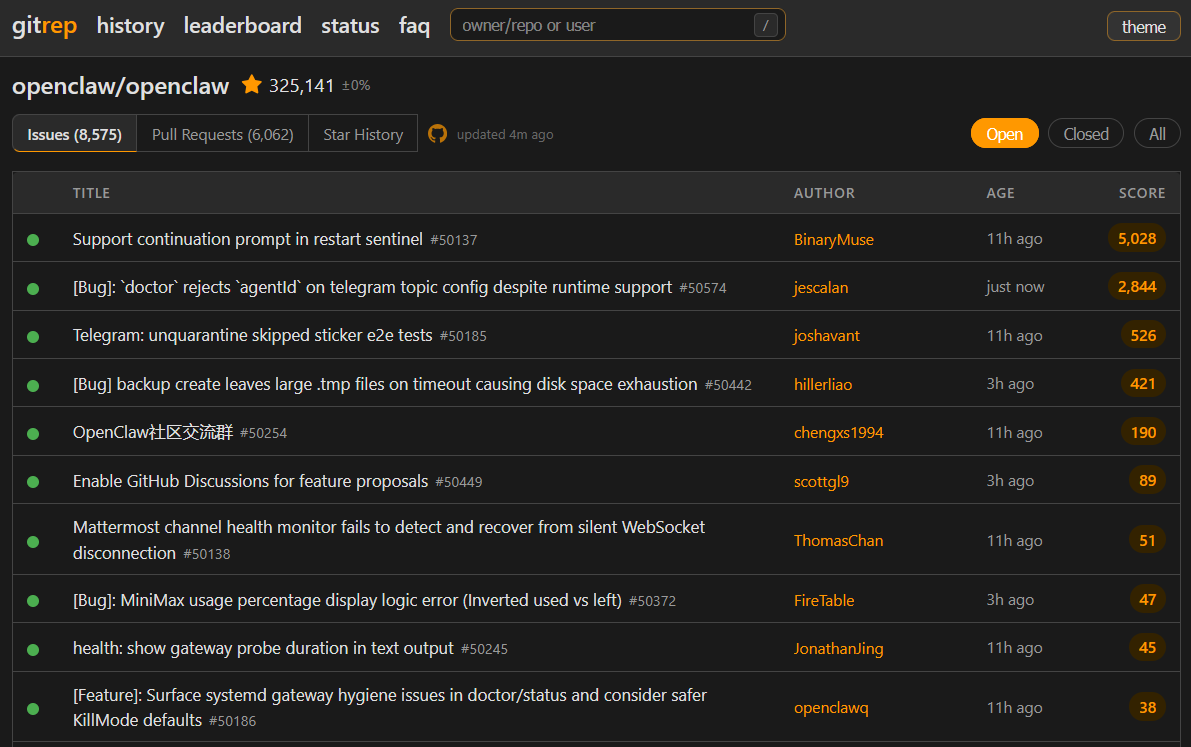Open the doctor rejects agentId bug issue
The width and height of the screenshot is (1191, 747).
point(372,287)
